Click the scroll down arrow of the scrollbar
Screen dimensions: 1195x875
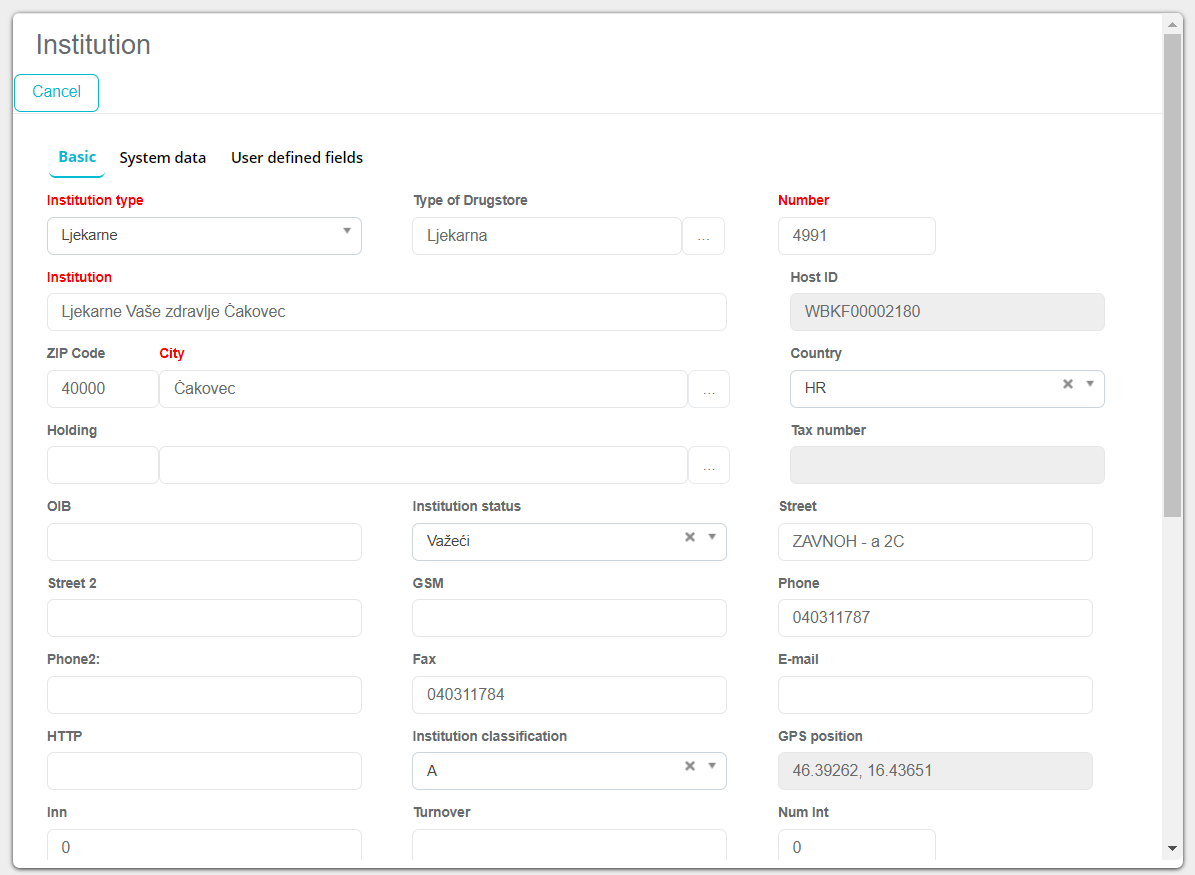click(1172, 848)
